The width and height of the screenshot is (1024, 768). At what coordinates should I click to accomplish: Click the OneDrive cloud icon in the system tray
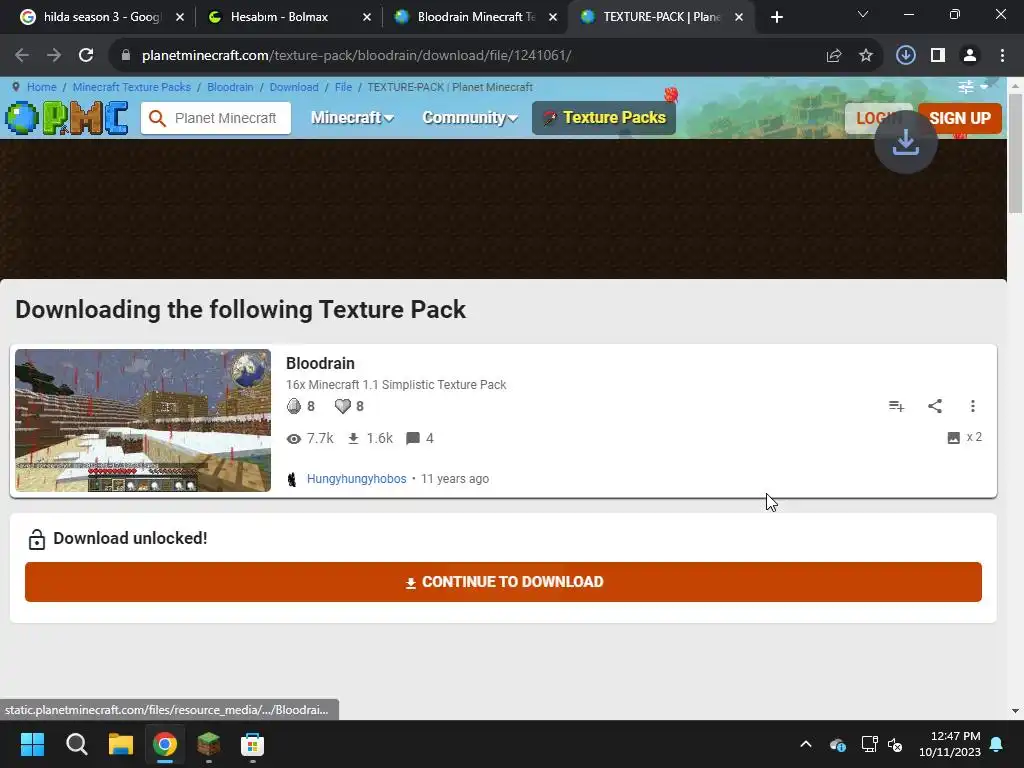pos(838,744)
